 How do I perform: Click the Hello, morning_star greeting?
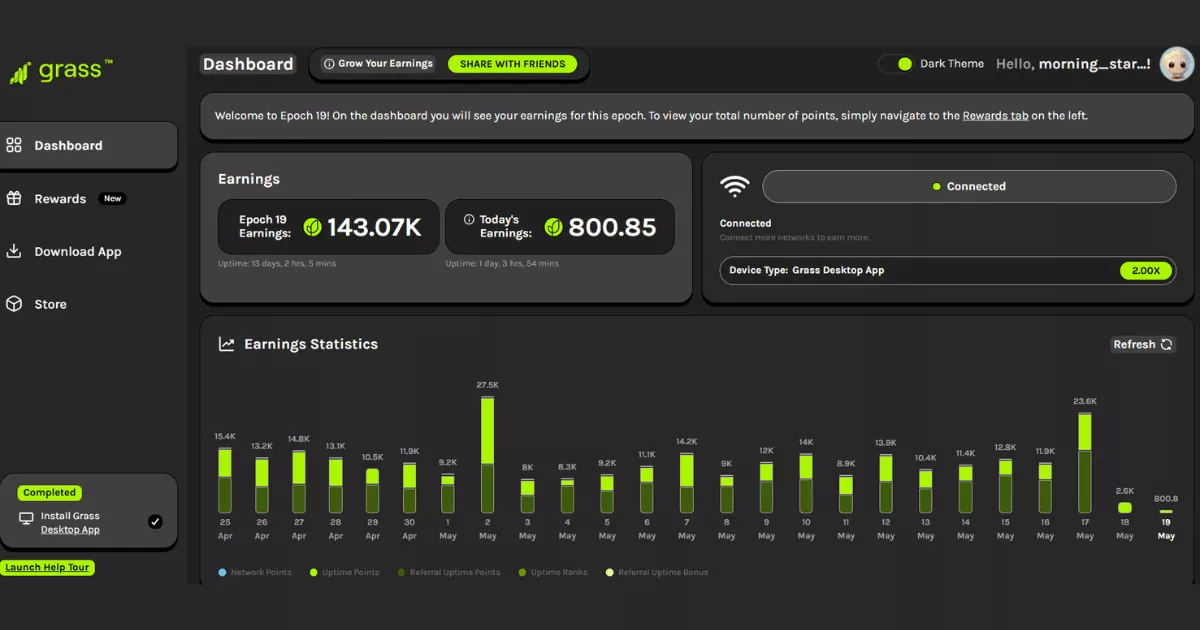click(1073, 64)
